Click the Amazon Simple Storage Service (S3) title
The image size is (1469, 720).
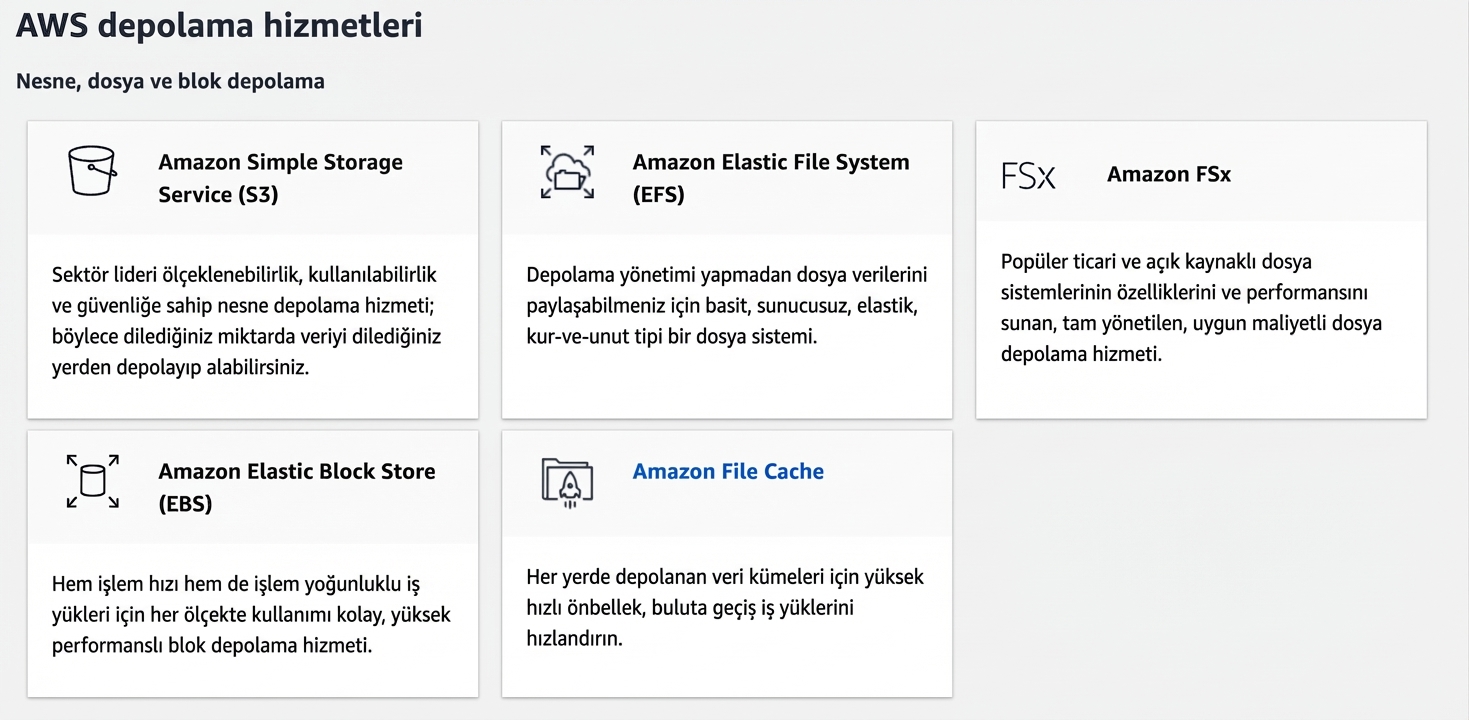tap(280, 177)
